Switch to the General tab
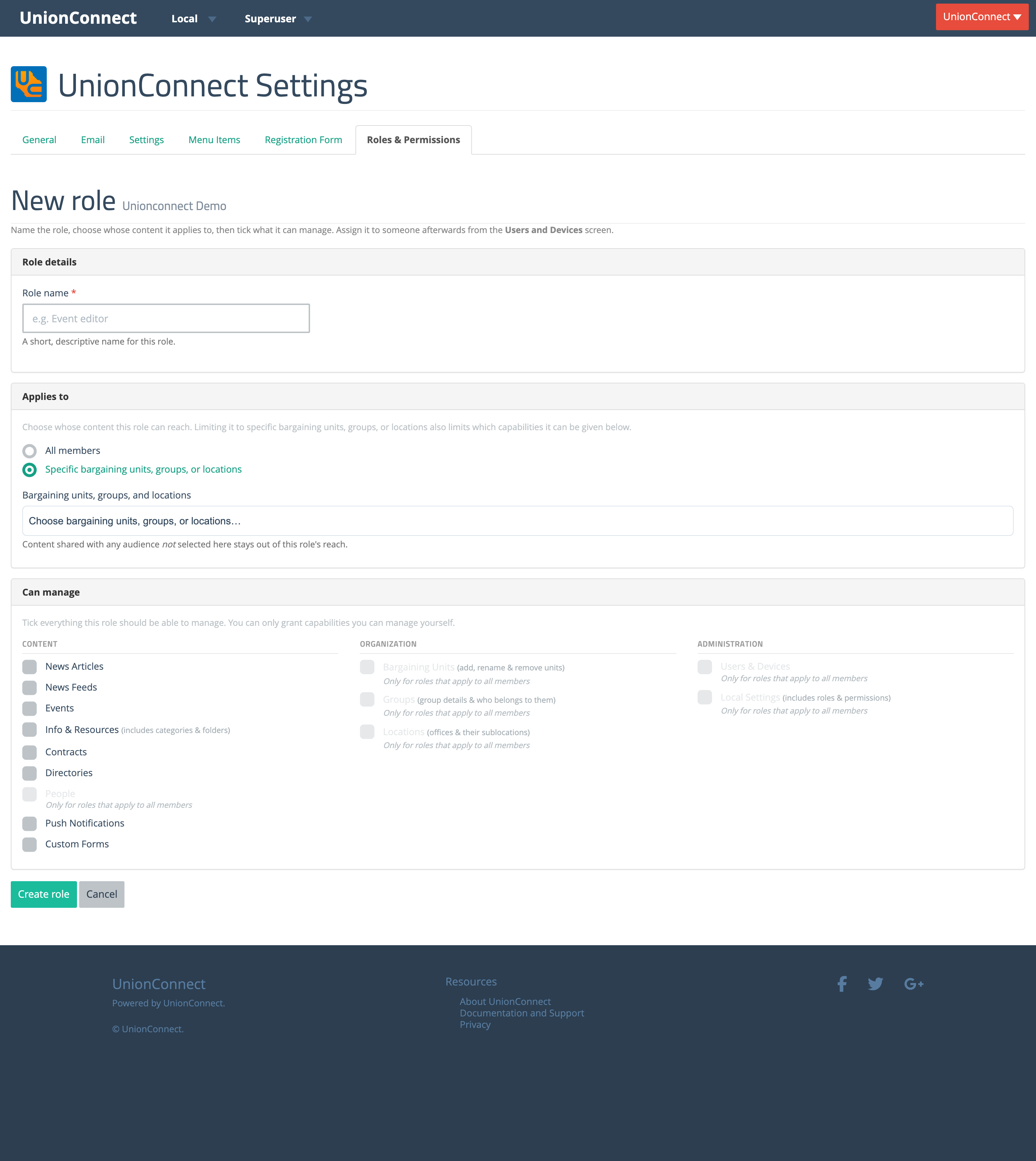Screen dimensions: 1036x1161 pyautogui.click(x=39, y=140)
